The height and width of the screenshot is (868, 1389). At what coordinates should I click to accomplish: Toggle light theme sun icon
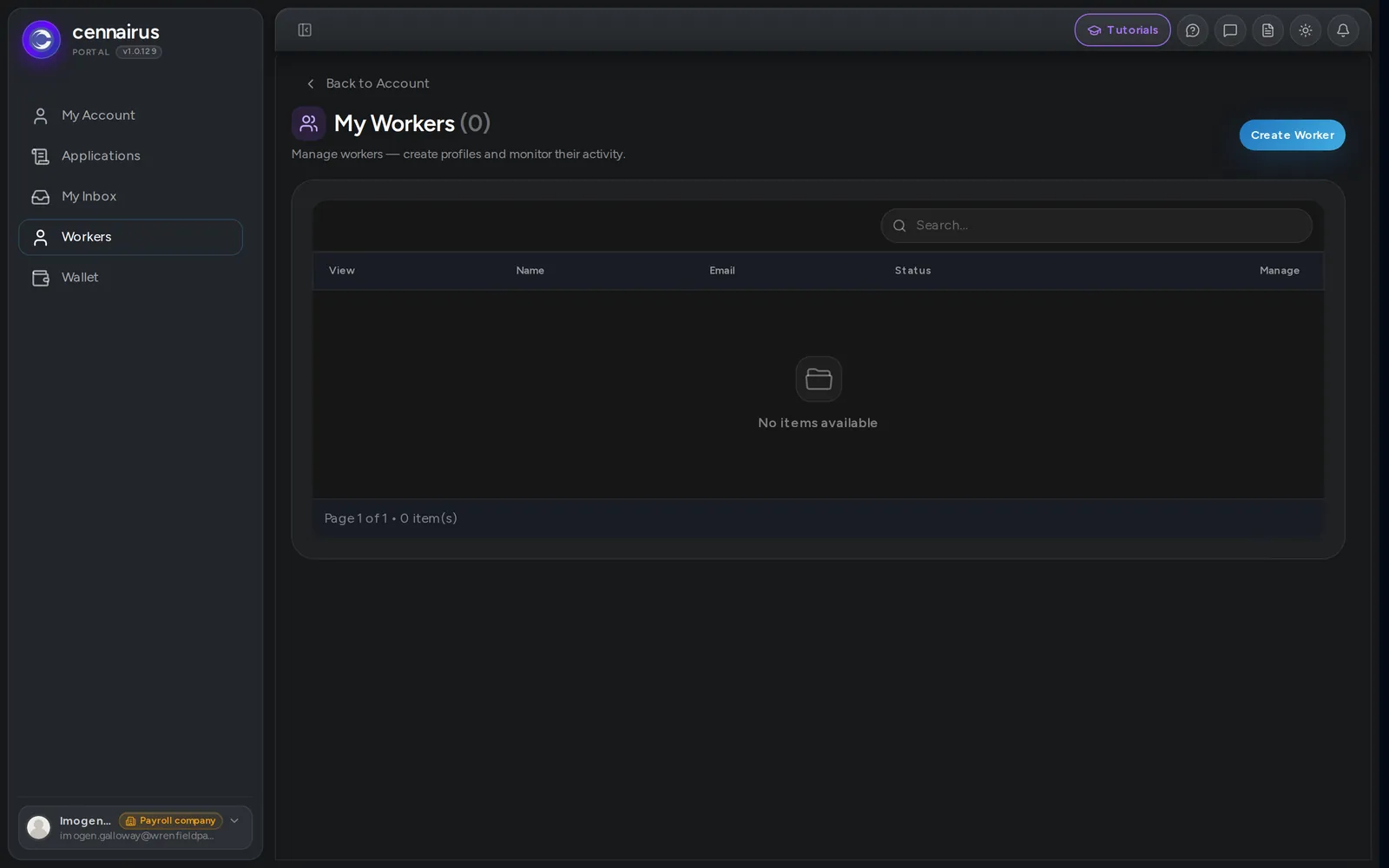(1306, 30)
